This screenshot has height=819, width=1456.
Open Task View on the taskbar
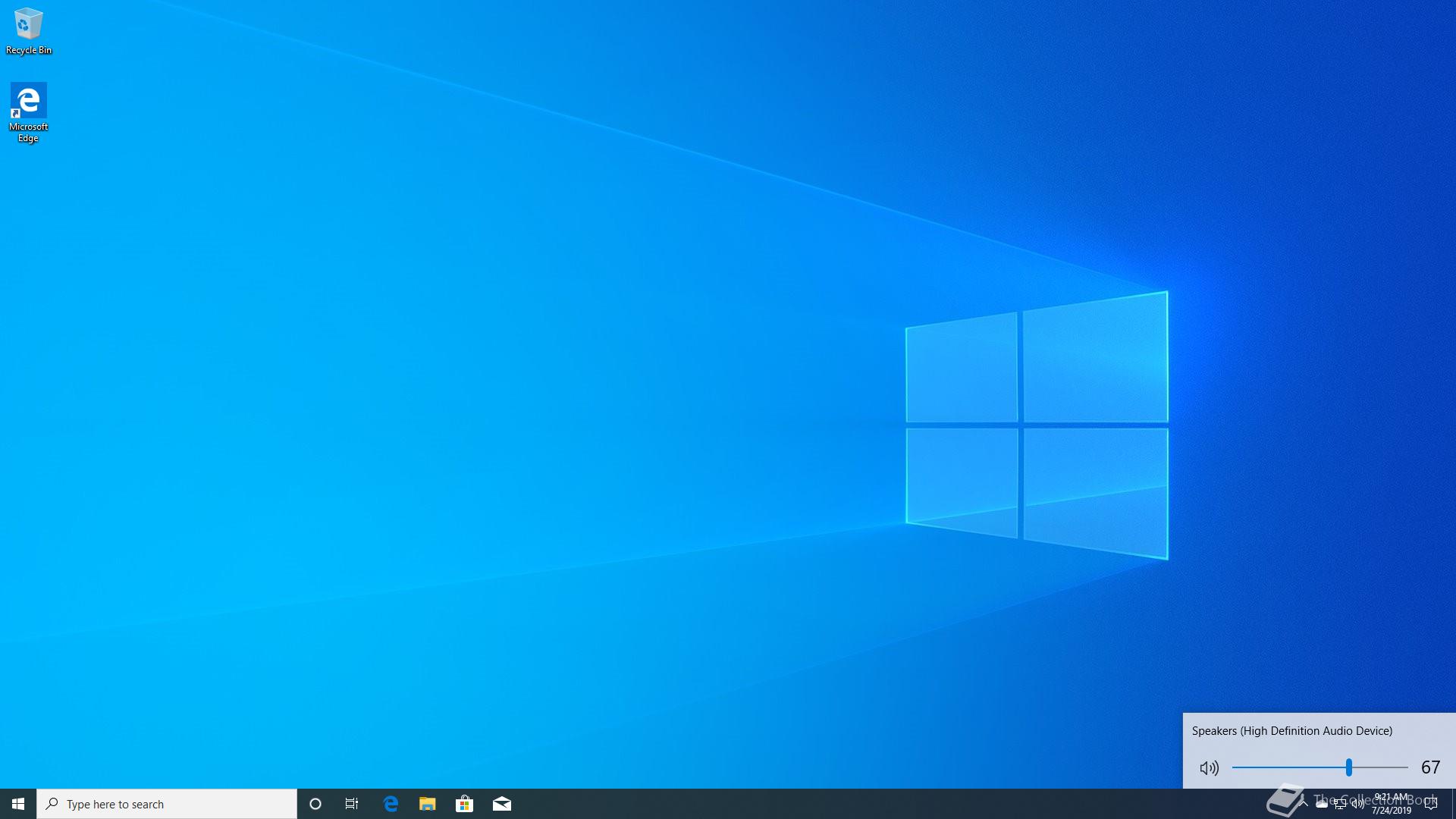point(352,804)
